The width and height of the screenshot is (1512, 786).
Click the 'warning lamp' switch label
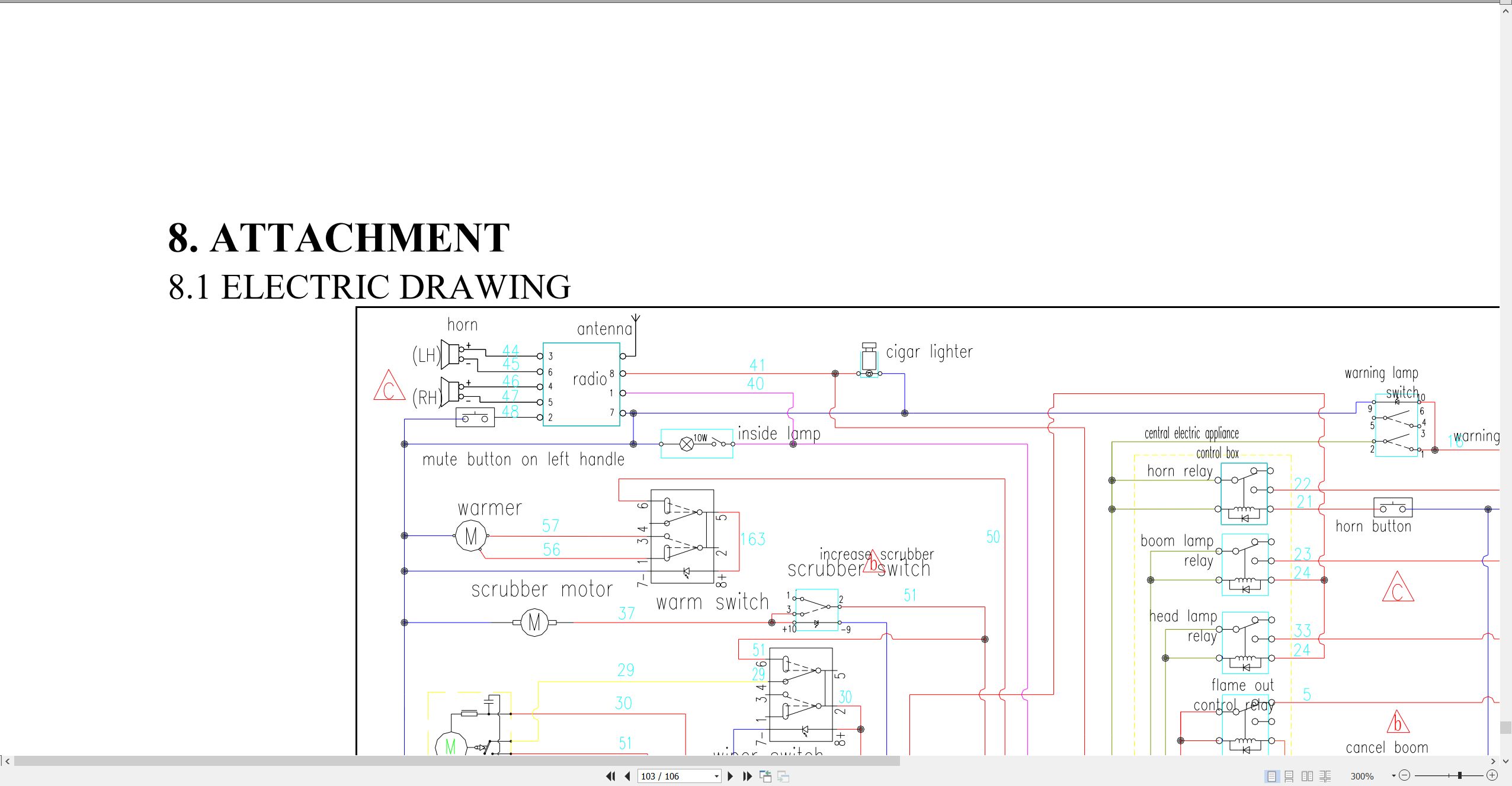1381,373
